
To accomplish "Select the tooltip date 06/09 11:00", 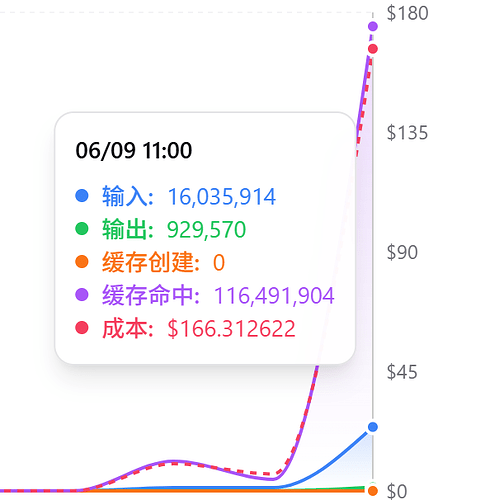I will point(134,150).
